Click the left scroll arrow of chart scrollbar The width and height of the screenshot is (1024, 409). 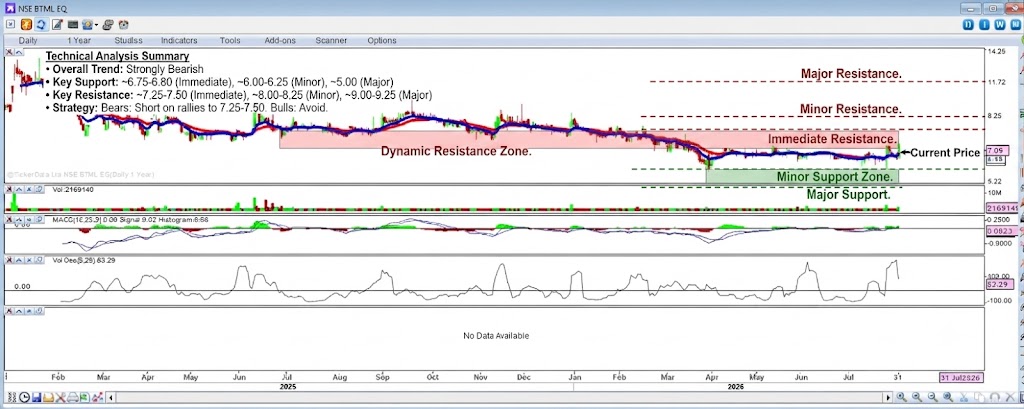[x=110, y=397]
